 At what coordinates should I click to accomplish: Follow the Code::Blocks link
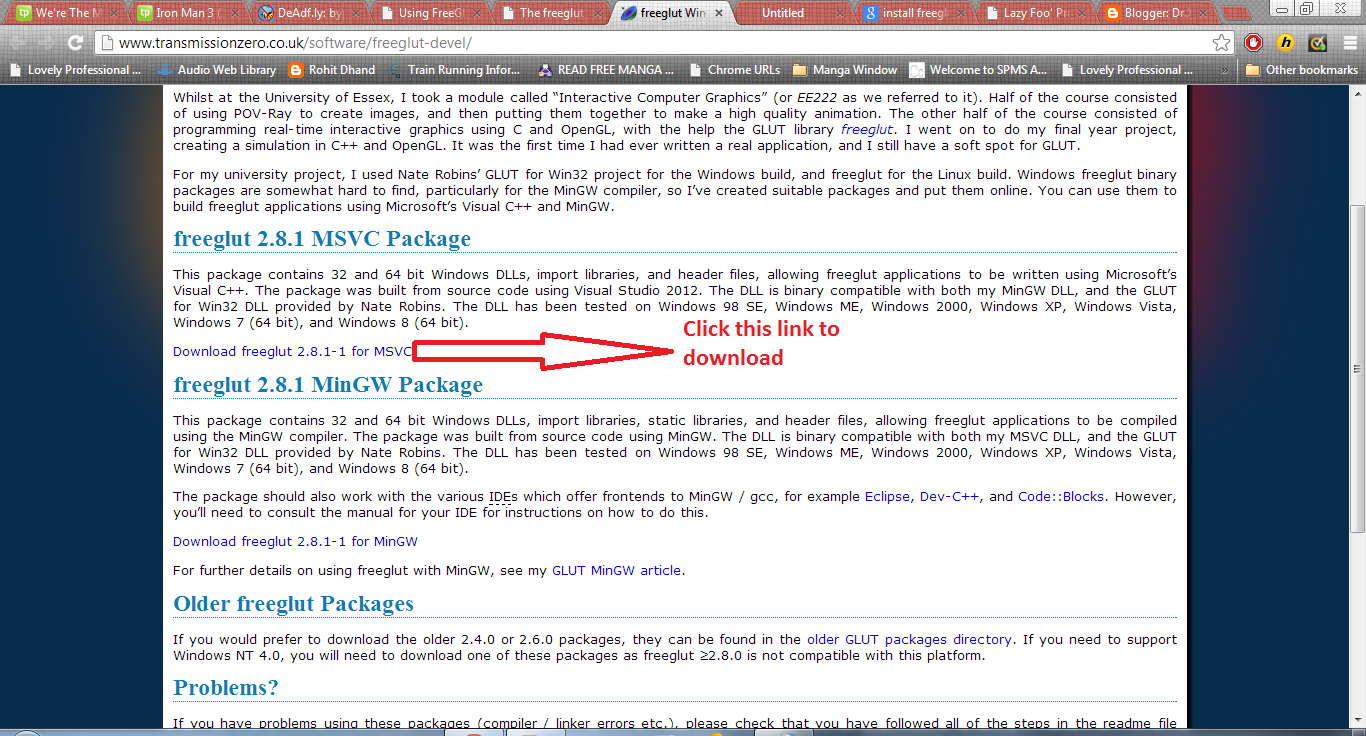(1061, 496)
